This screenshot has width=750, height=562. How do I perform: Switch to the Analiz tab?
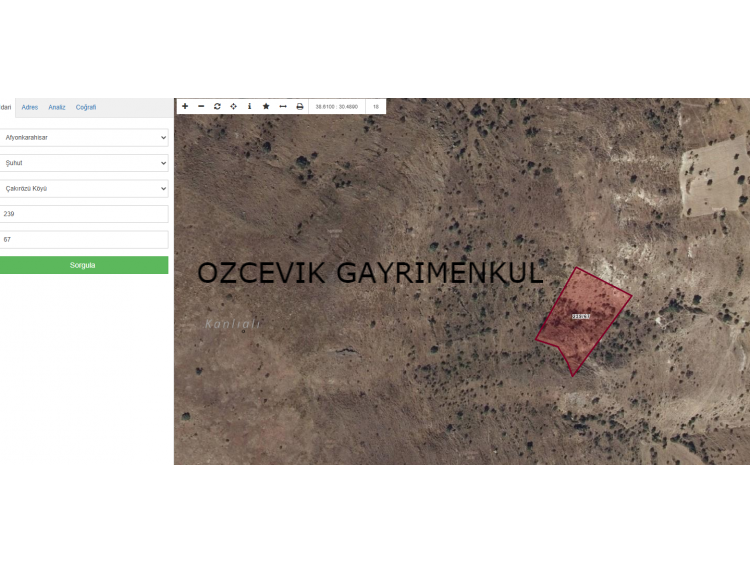point(57,107)
